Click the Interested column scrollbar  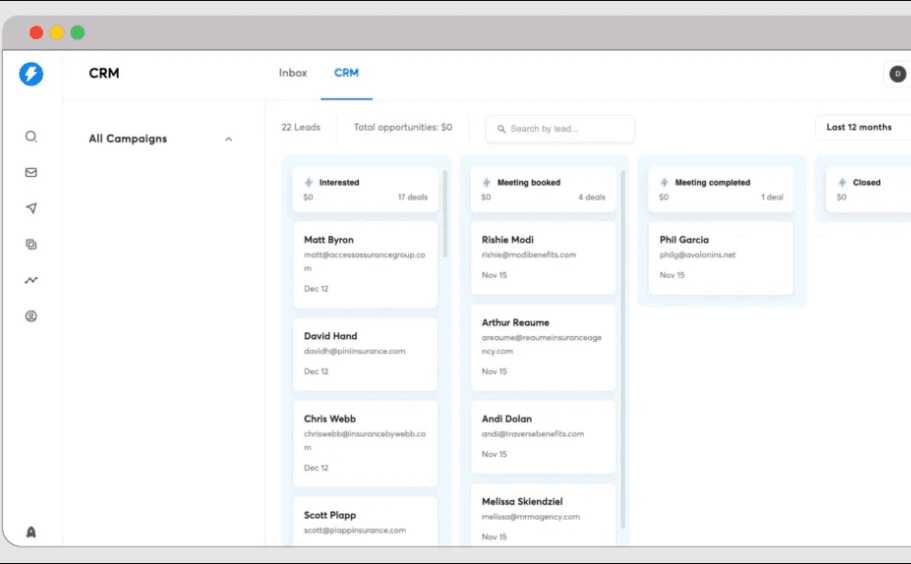pyautogui.click(x=445, y=214)
